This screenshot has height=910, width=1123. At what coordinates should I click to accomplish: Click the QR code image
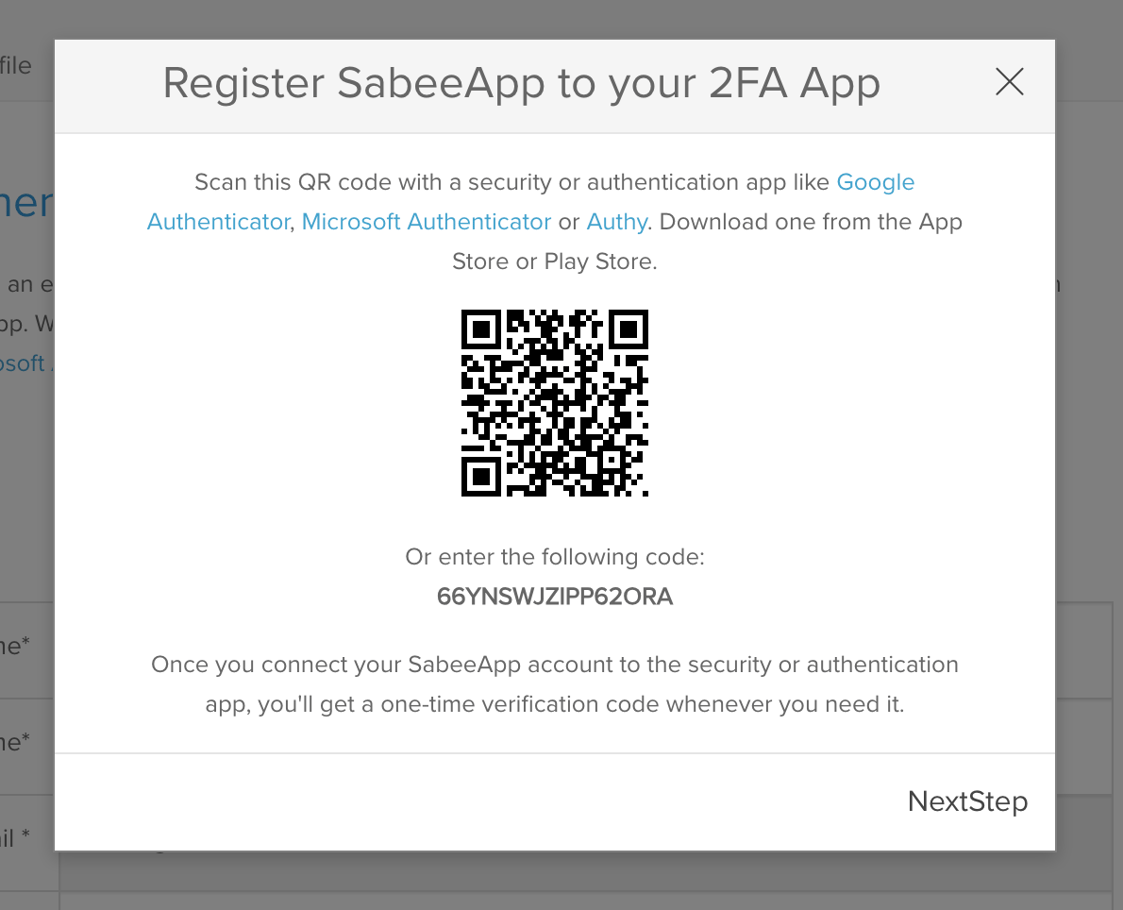[x=554, y=402]
